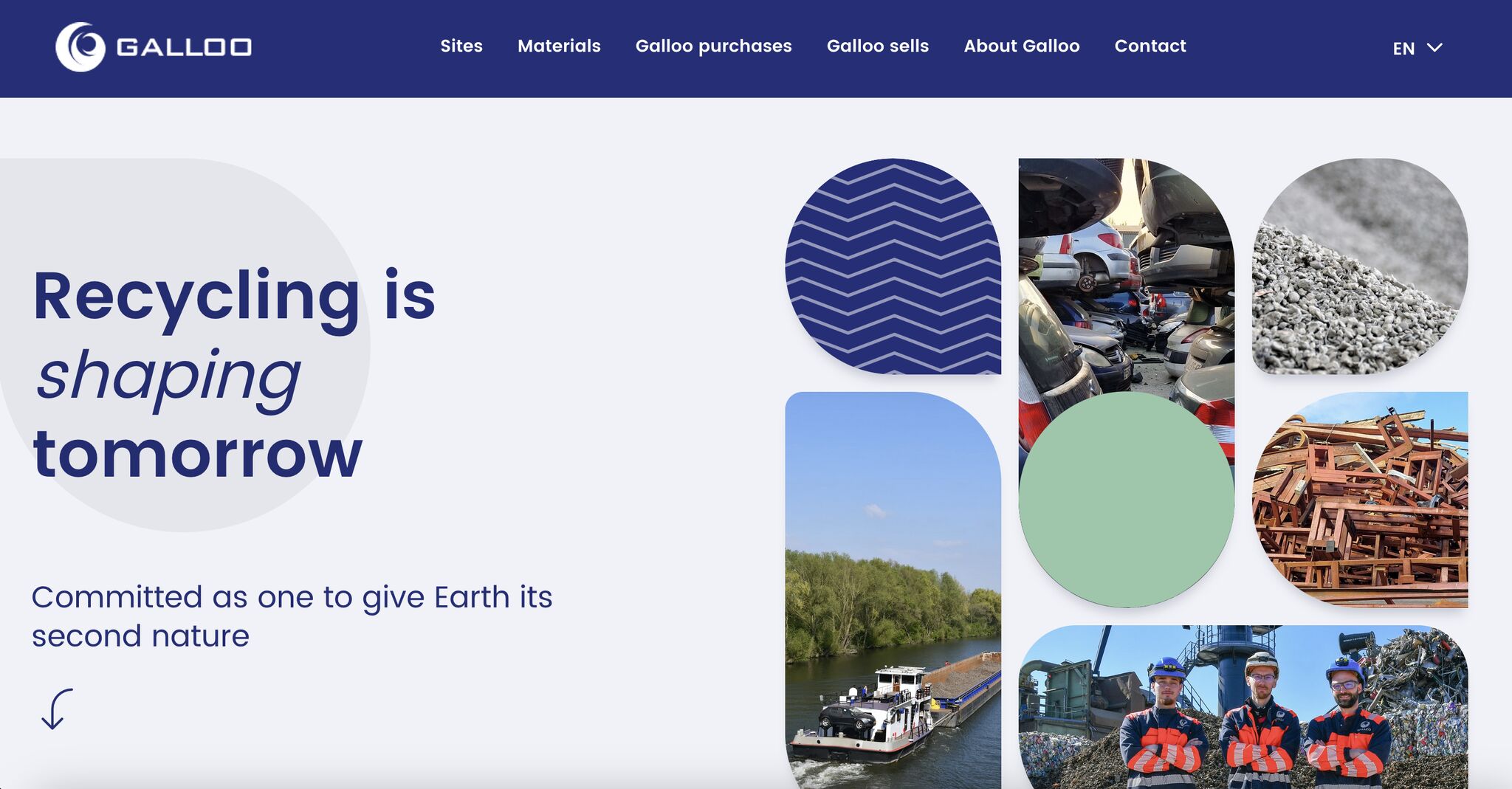This screenshot has width=1512, height=789.
Task: Open the stacked scrap cars photo
Action: point(1126,280)
